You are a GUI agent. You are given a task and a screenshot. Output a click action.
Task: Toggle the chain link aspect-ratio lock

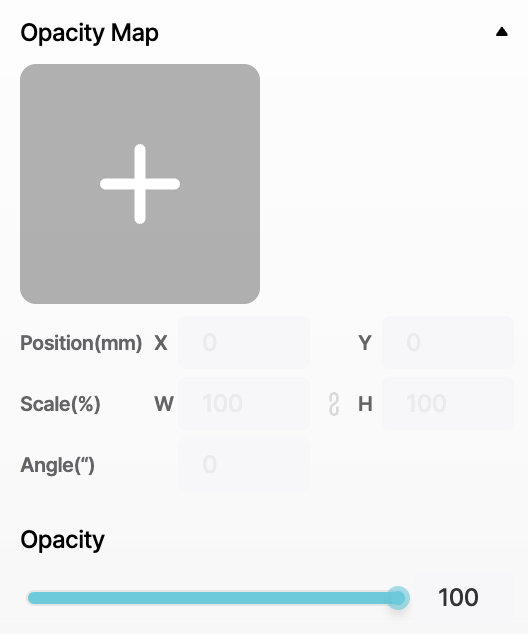(334, 404)
